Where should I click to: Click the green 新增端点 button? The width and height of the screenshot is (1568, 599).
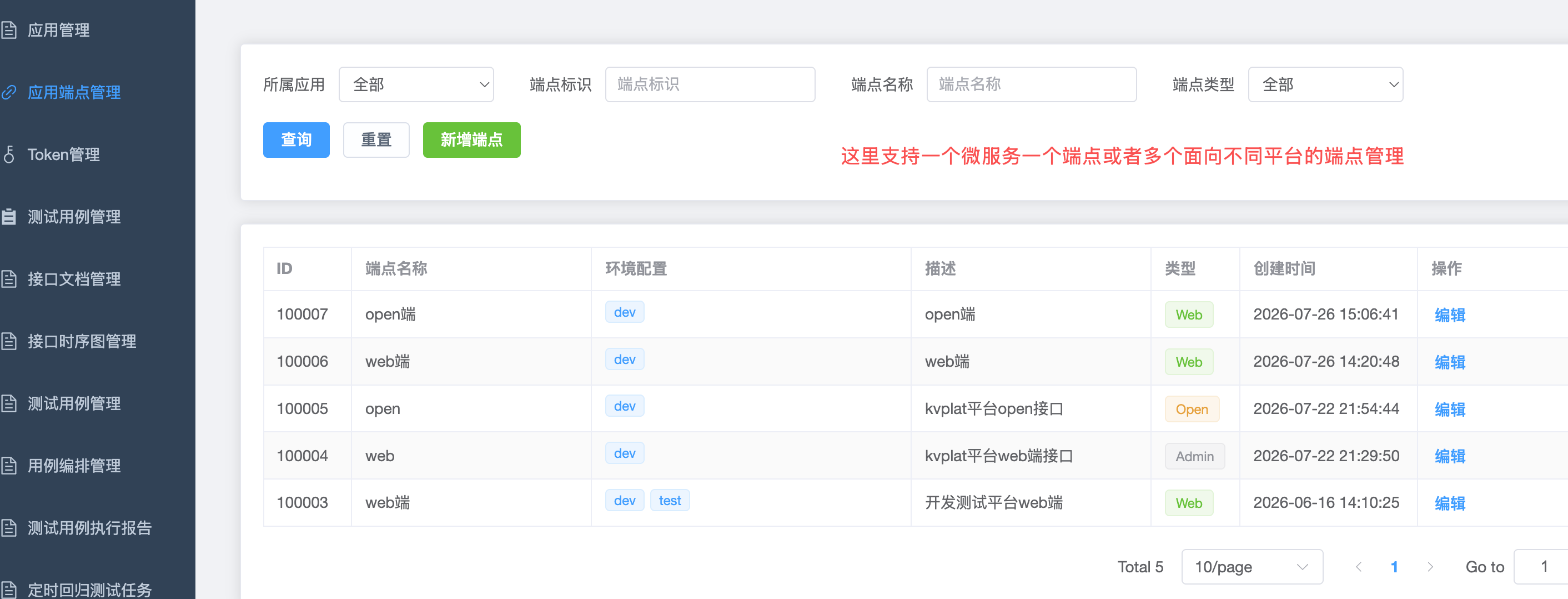point(472,140)
